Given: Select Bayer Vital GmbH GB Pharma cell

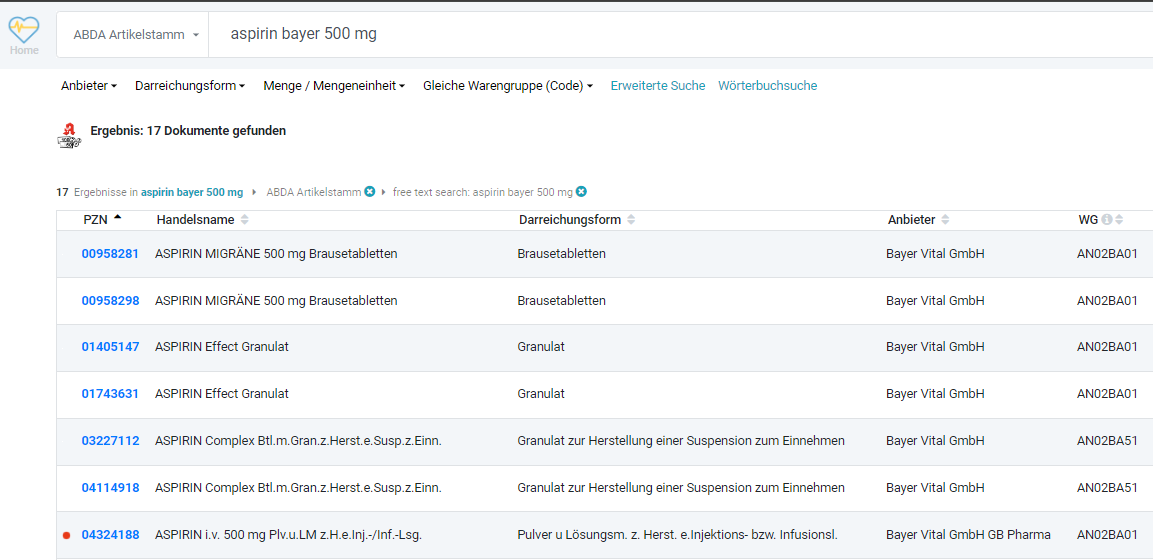Looking at the screenshot, I should coord(968,535).
